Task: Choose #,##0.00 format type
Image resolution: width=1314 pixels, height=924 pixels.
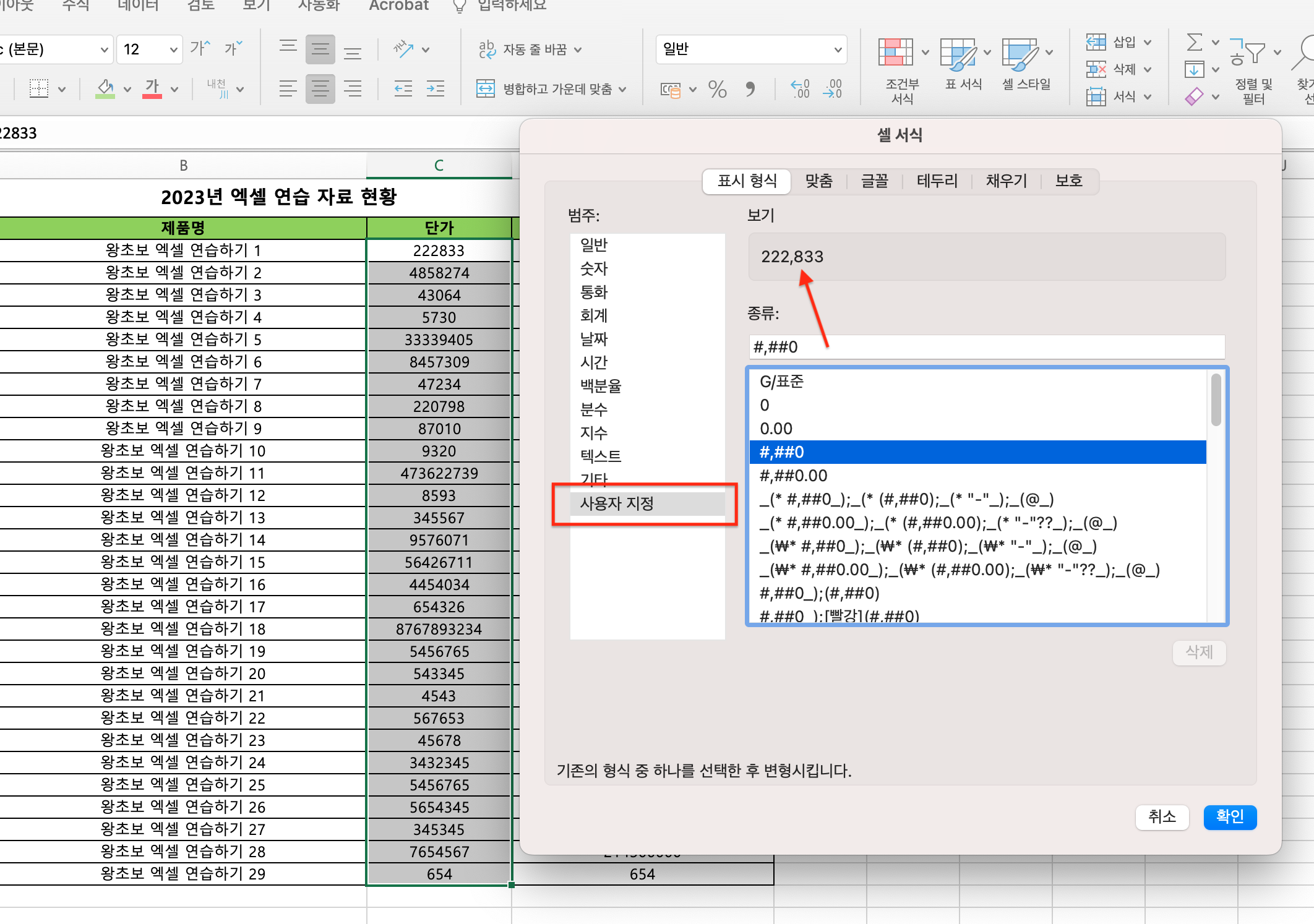Action: click(977, 476)
